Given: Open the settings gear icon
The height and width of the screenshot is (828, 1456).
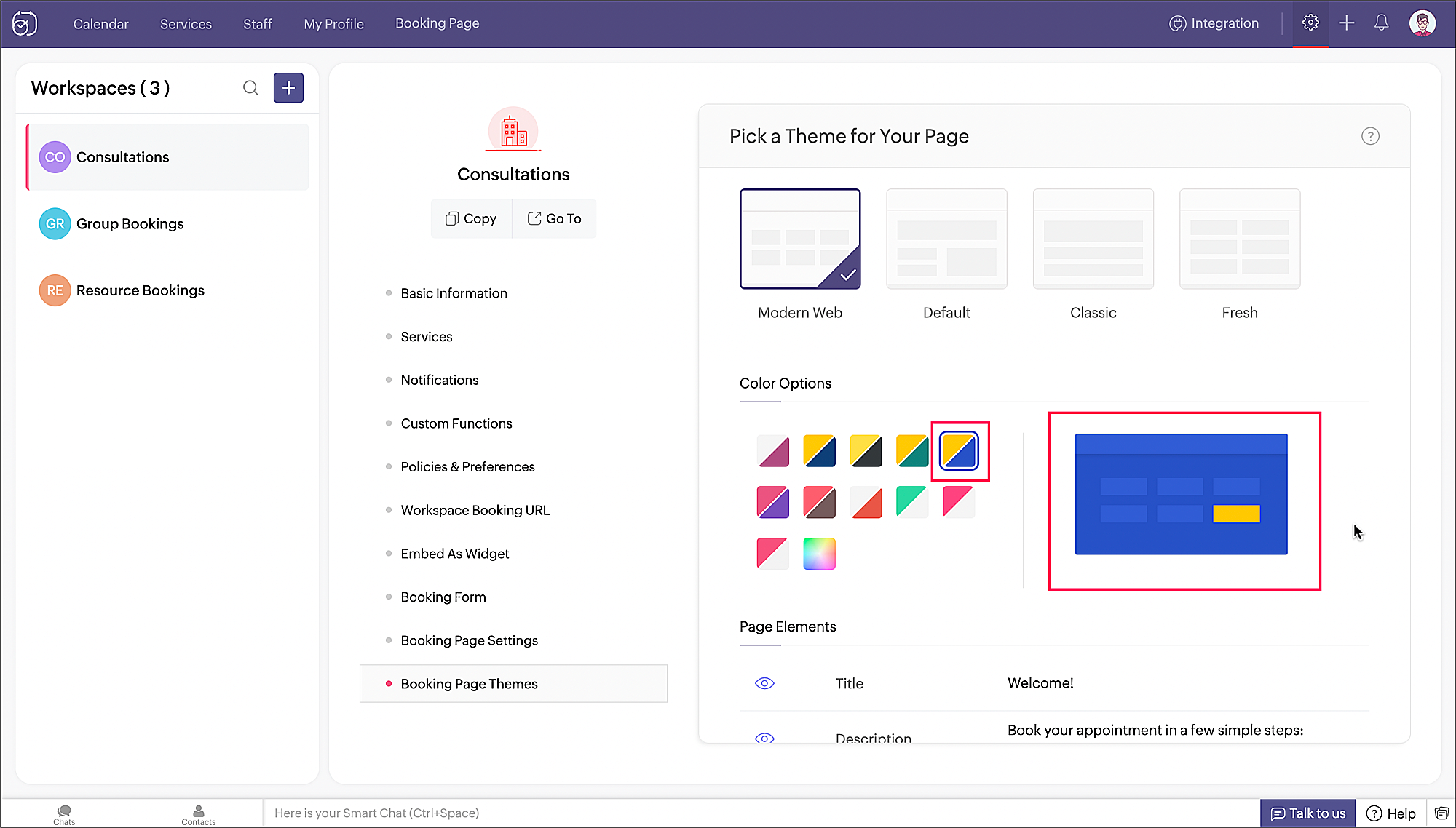Looking at the screenshot, I should 1310,23.
